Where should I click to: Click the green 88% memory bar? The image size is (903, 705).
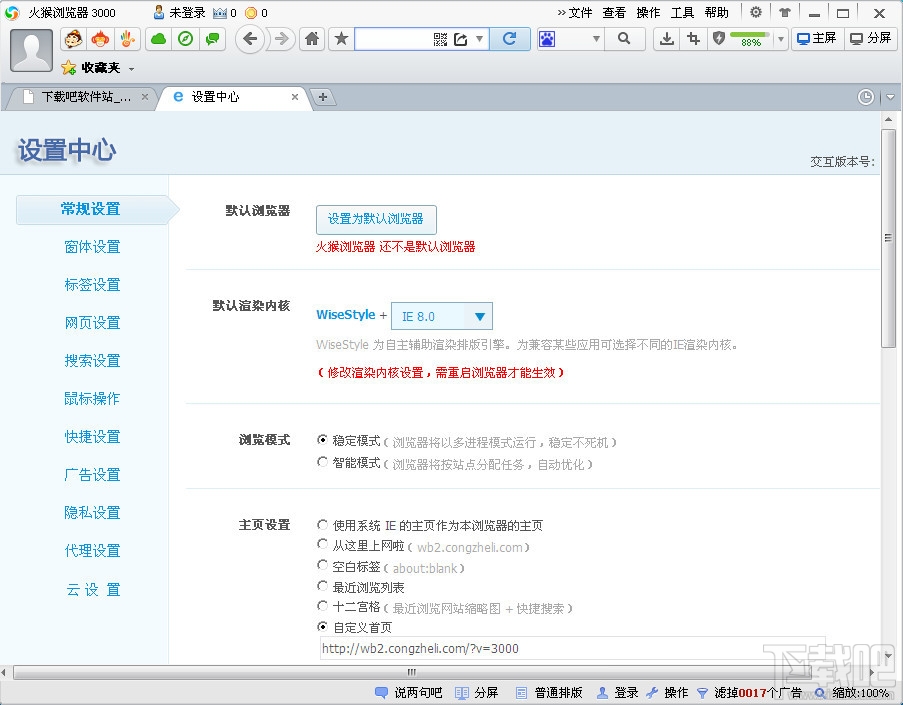[x=750, y=39]
